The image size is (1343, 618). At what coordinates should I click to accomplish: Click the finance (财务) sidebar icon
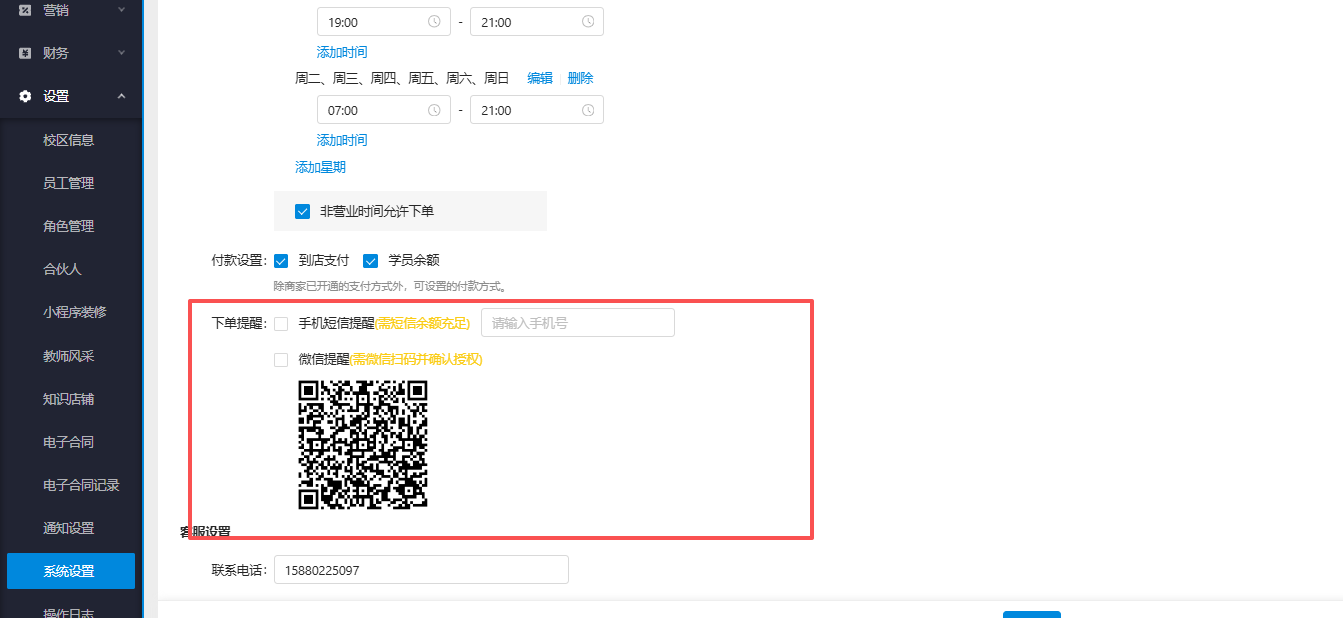(x=25, y=53)
